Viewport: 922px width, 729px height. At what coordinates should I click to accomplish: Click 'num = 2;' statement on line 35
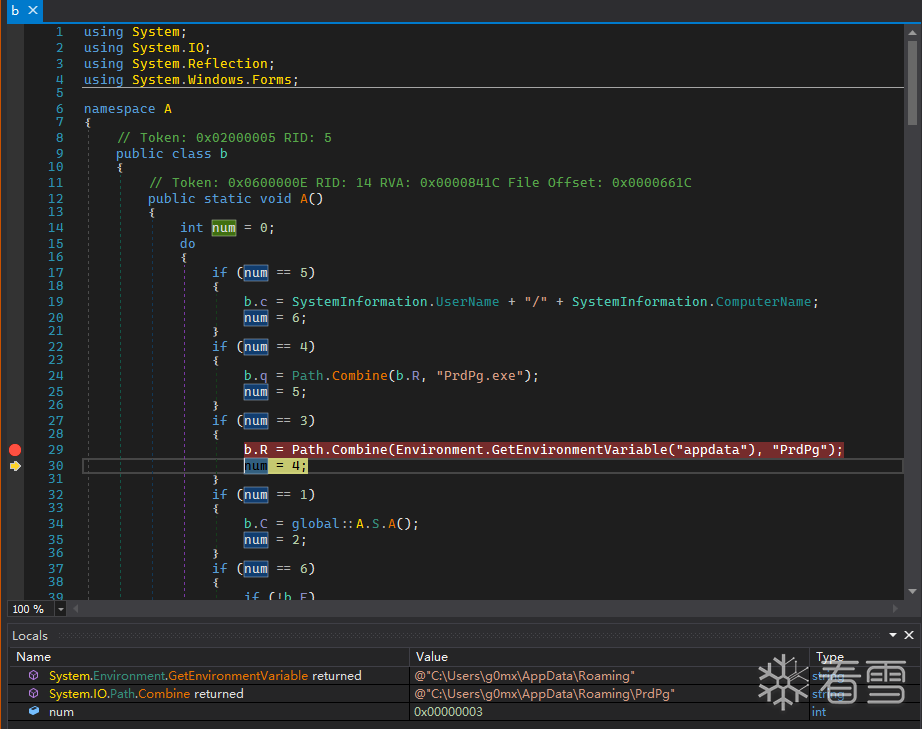[x=275, y=540]
